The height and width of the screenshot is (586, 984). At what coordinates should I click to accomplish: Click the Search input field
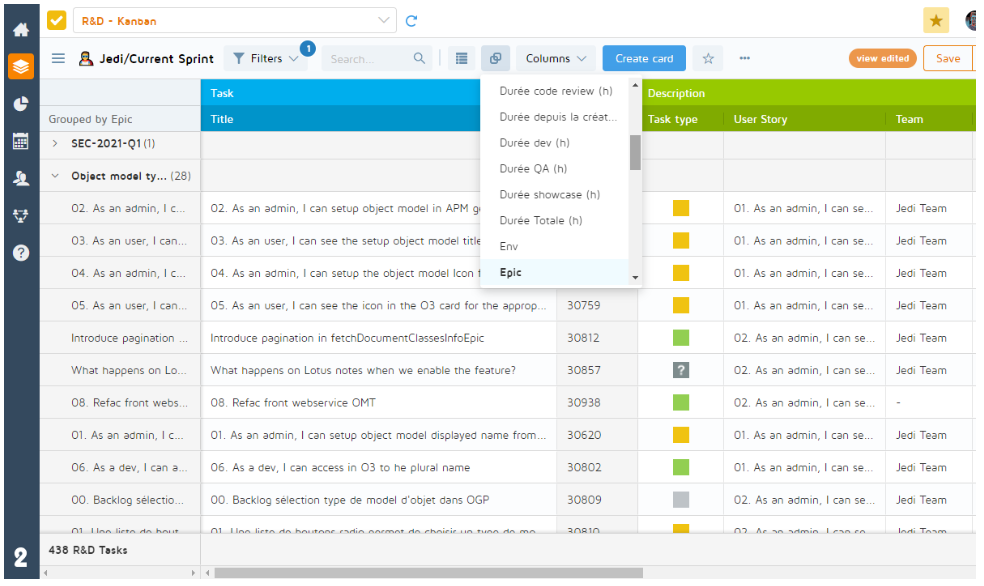tap(368, 59)
